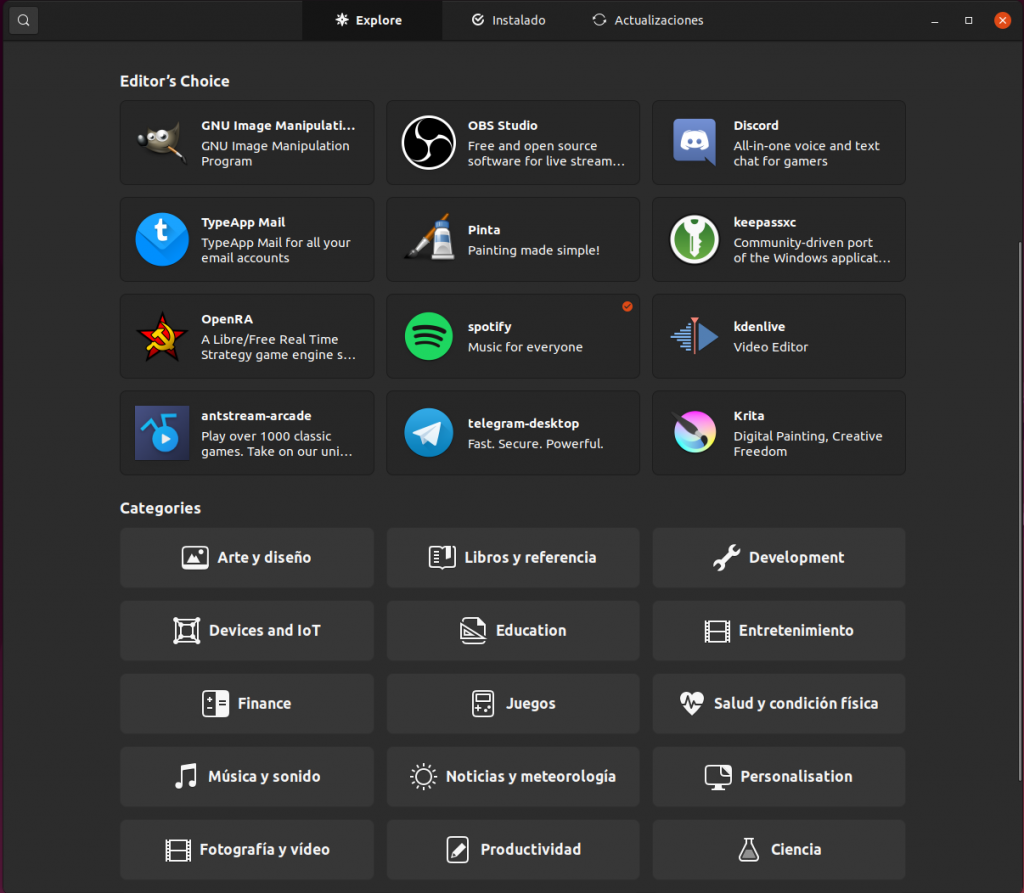The image size is (1024, 893).
Task: Open the Krita colorful icon
Action: point(694,433)
